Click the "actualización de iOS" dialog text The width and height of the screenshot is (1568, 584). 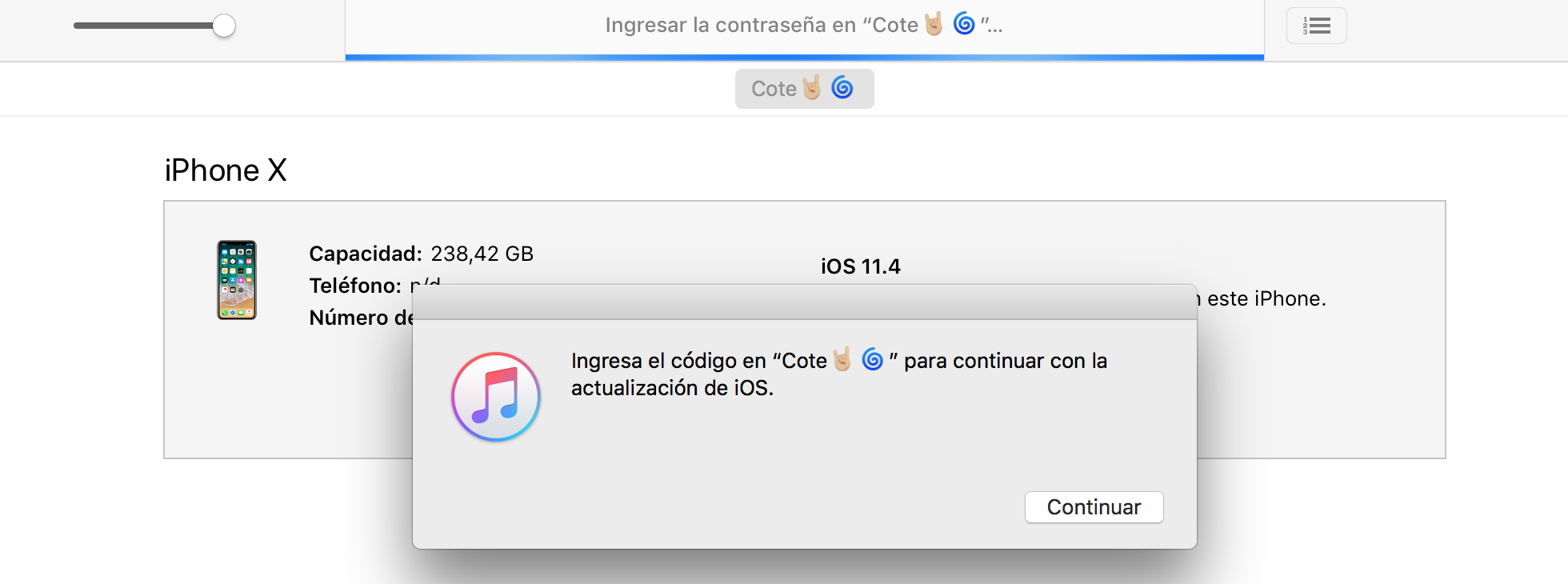point(672,389)
